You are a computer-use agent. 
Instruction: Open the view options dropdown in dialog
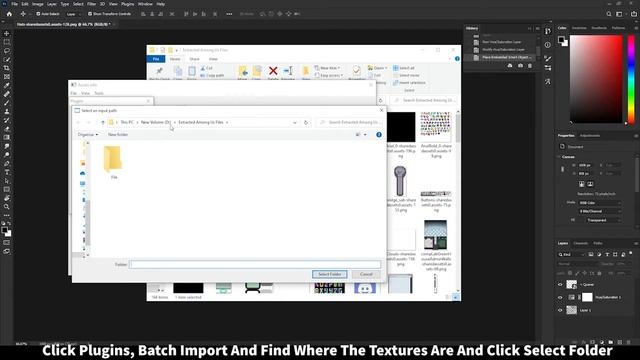365,135
